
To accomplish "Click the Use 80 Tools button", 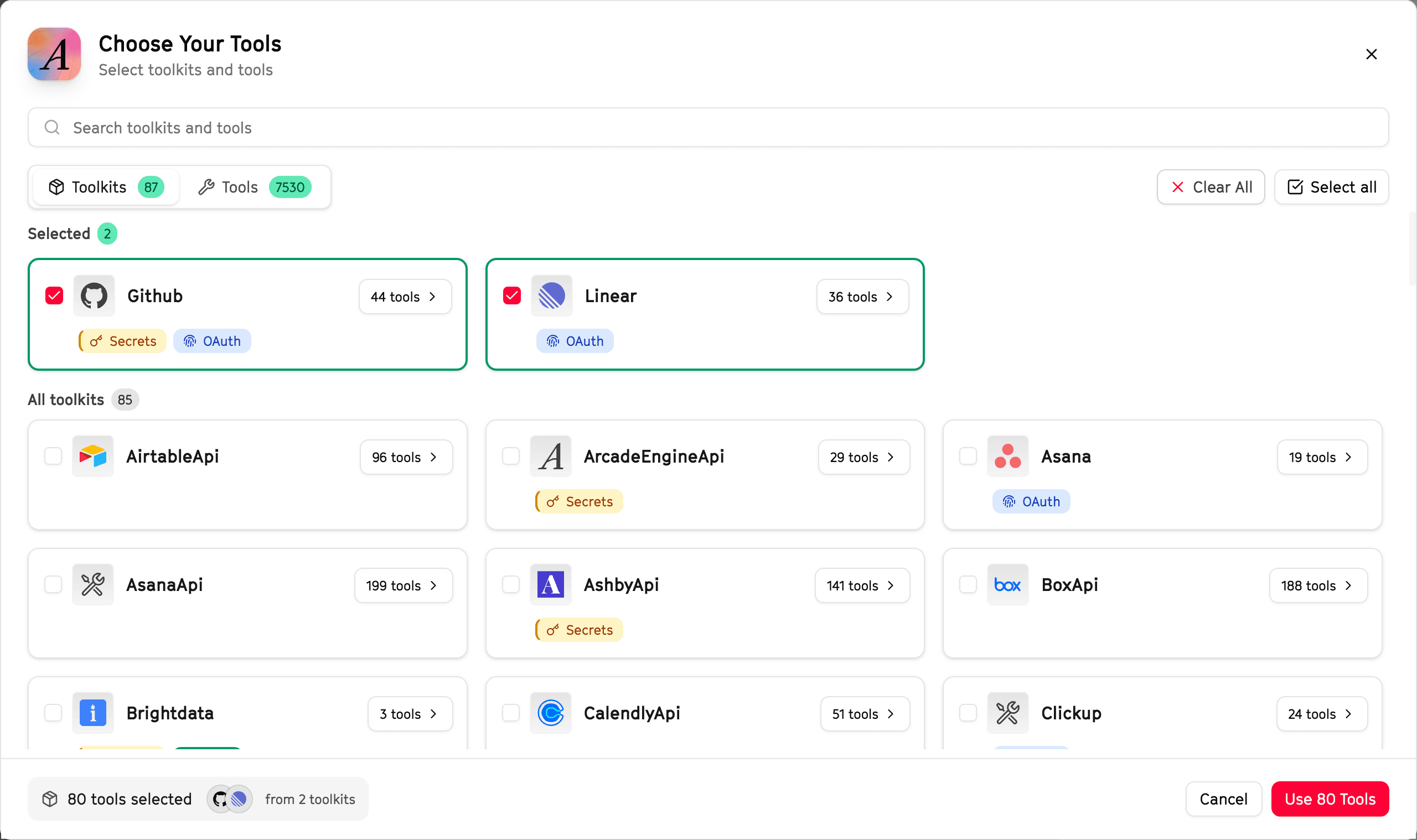I will click(1329, 798).
